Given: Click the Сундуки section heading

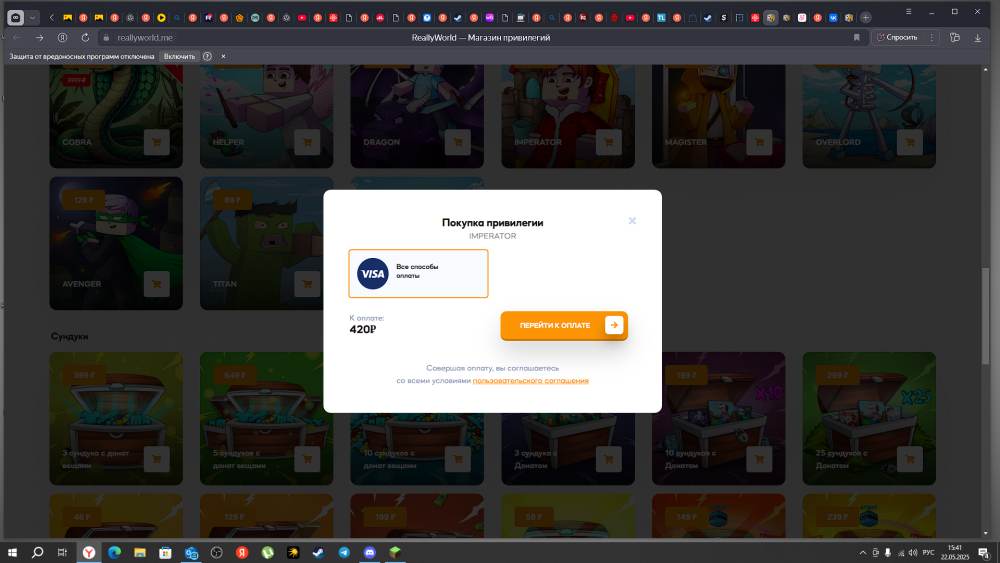Looking at the screenshot, I should 70,336.
